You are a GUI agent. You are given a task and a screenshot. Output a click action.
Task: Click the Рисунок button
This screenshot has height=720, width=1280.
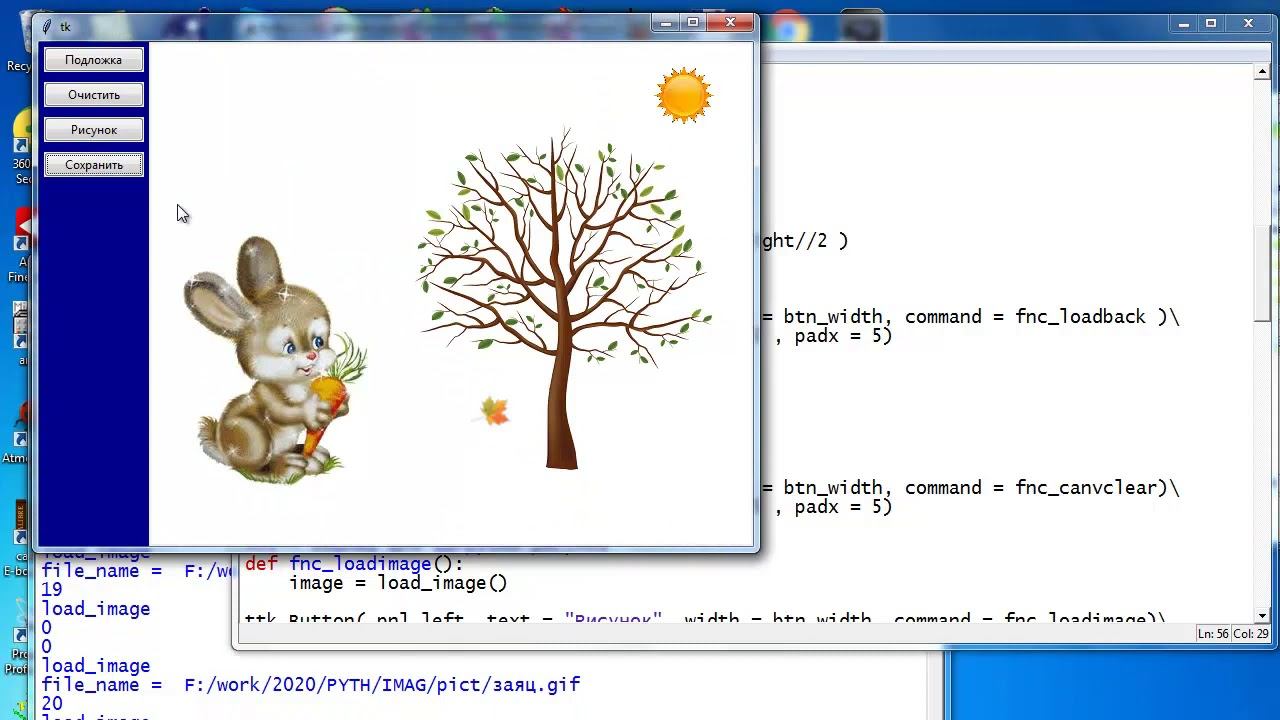click(94, 130)
